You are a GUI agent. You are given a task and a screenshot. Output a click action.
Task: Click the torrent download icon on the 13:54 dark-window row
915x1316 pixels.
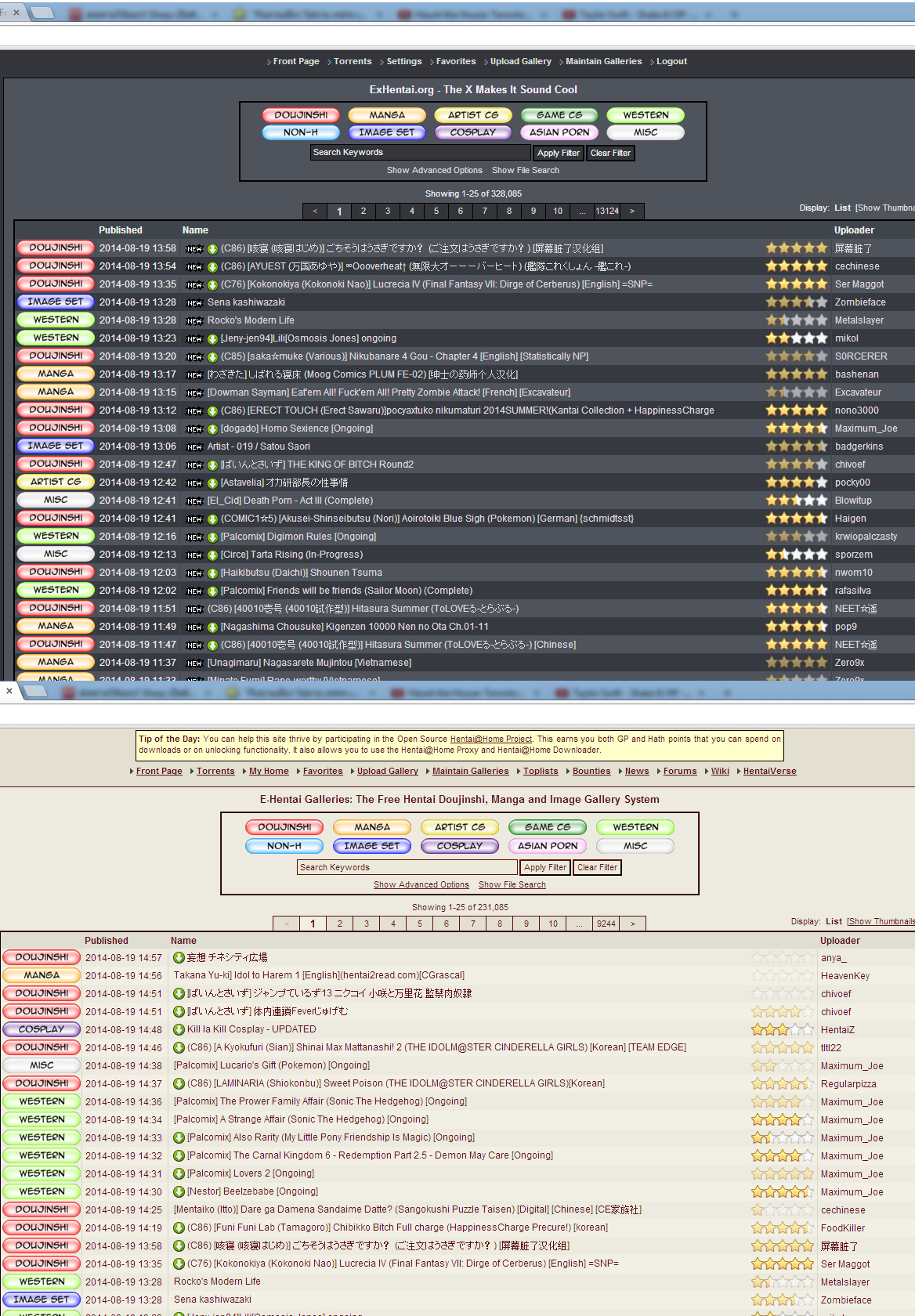[x=212, y=267]
